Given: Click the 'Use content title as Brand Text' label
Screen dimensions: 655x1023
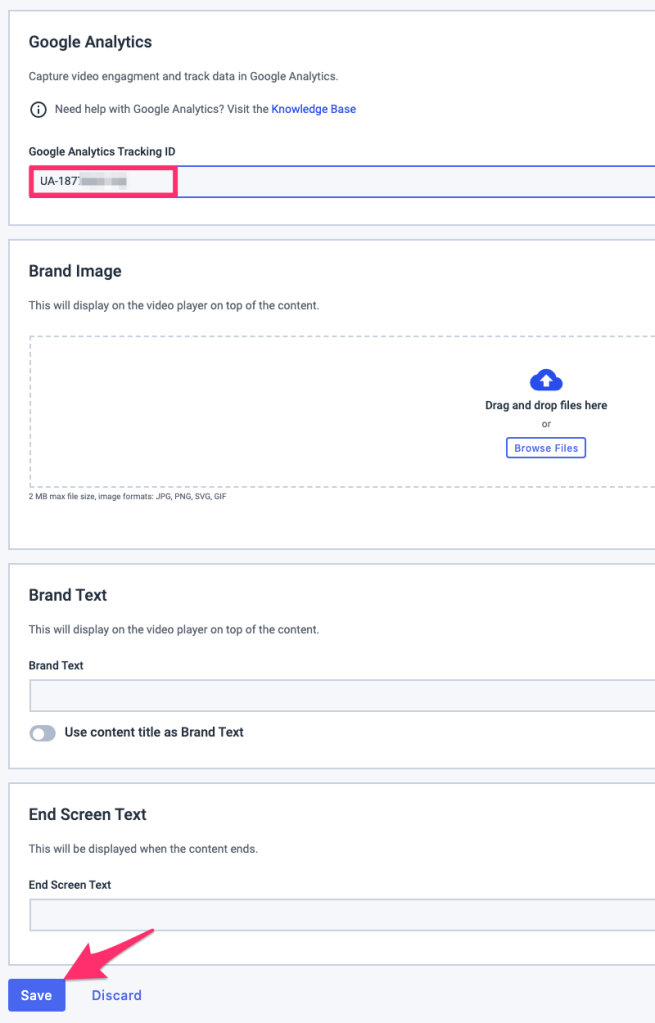Looking at the screenshot, I should (154, 732).
